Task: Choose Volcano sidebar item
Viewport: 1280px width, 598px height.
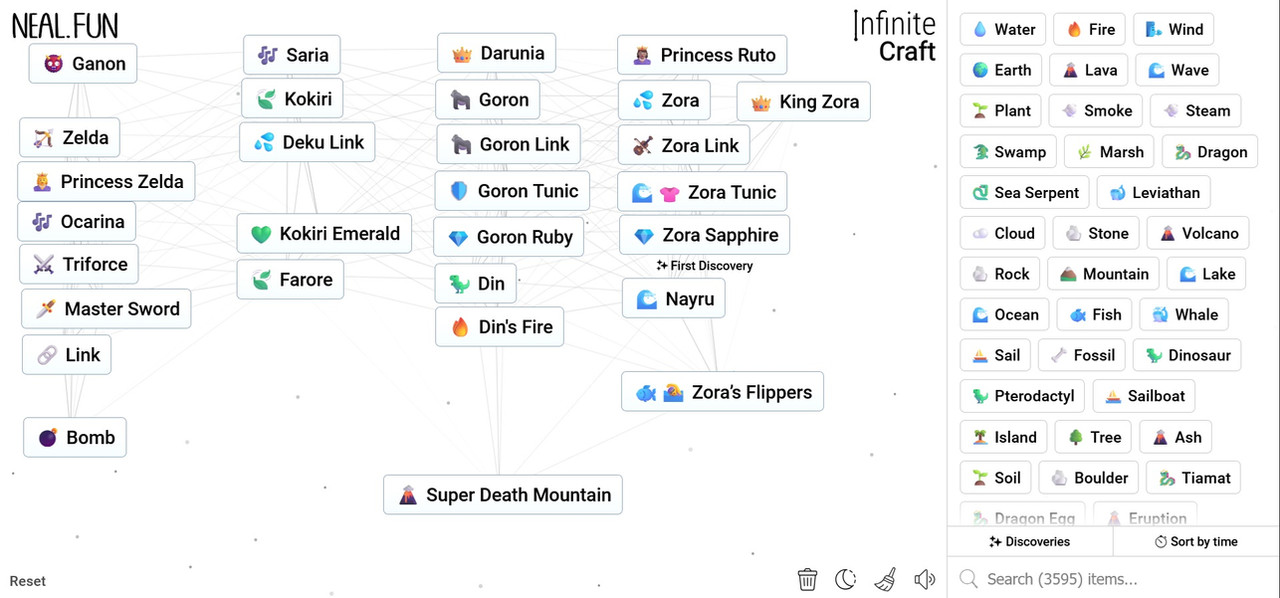Action: tap(1198, 233)
